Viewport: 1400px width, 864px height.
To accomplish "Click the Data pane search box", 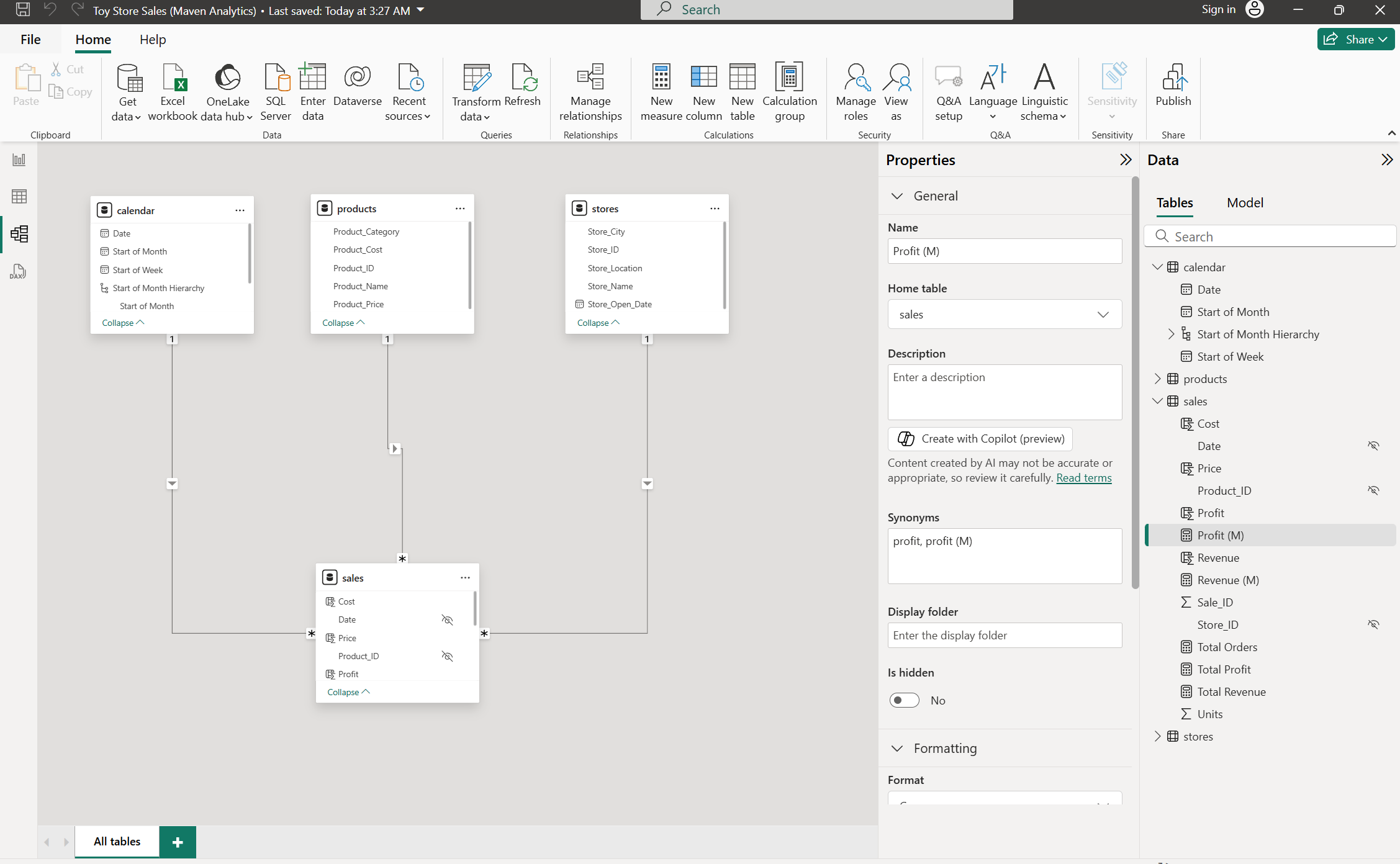I will tap(1270, 236).
